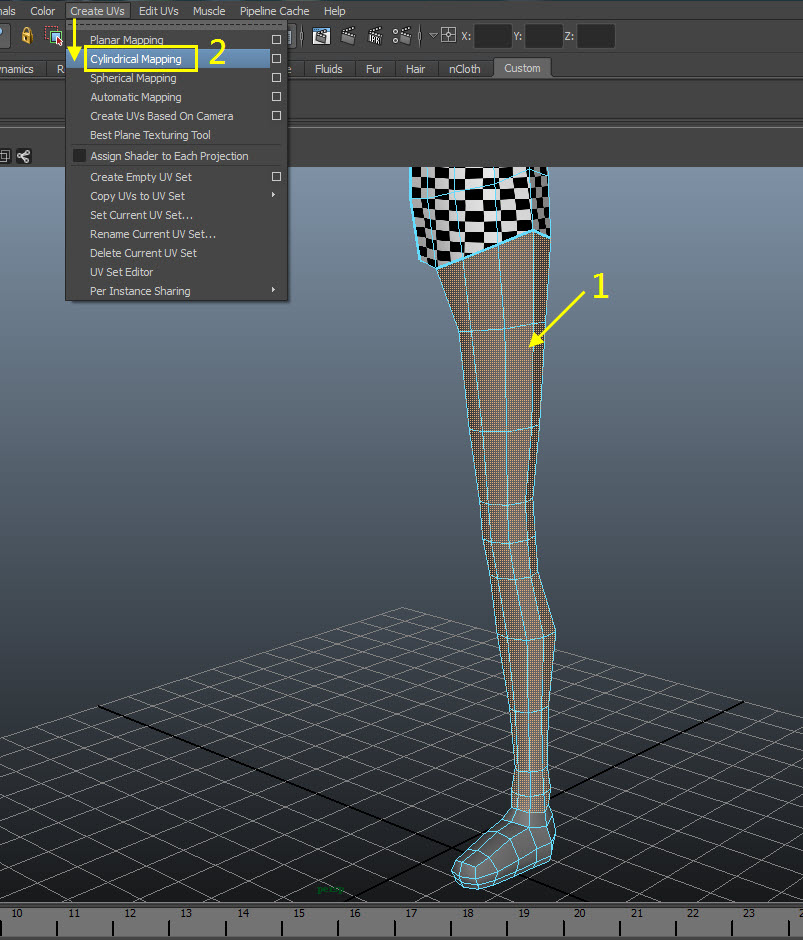Viewport: 803px width, 940px height.
Task: Open the snap settings dropdown arrow
Action: pyautogui.click(x=433, y=36)
